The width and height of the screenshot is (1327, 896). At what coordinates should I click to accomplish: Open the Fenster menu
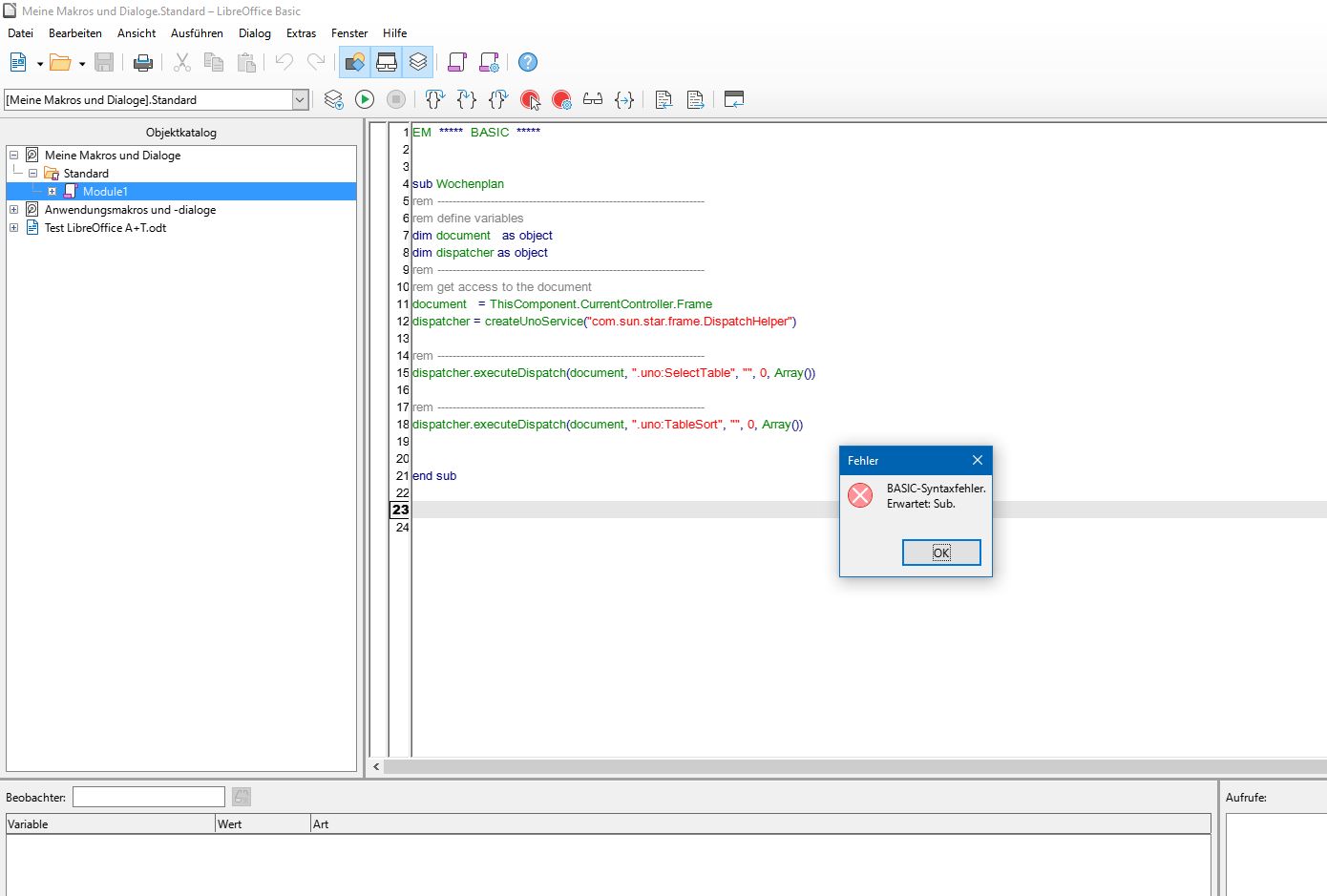click(x=349, y=32)
